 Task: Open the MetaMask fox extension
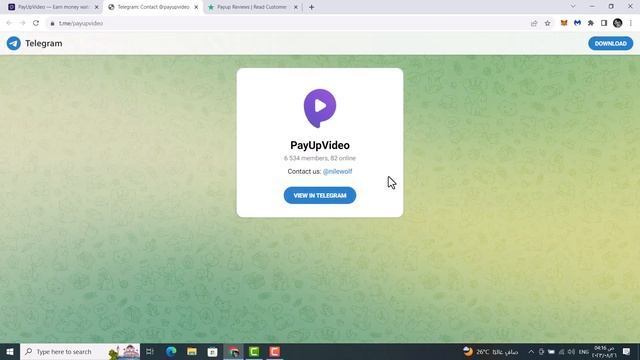(564, 23)
